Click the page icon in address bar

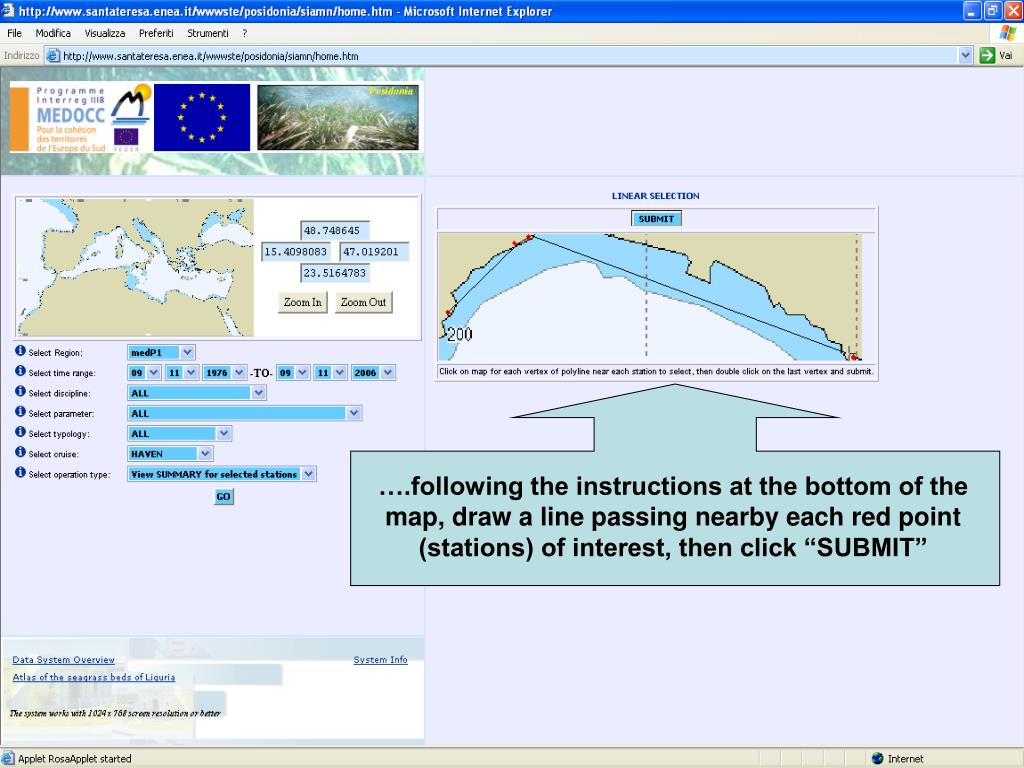coord(53,56)
